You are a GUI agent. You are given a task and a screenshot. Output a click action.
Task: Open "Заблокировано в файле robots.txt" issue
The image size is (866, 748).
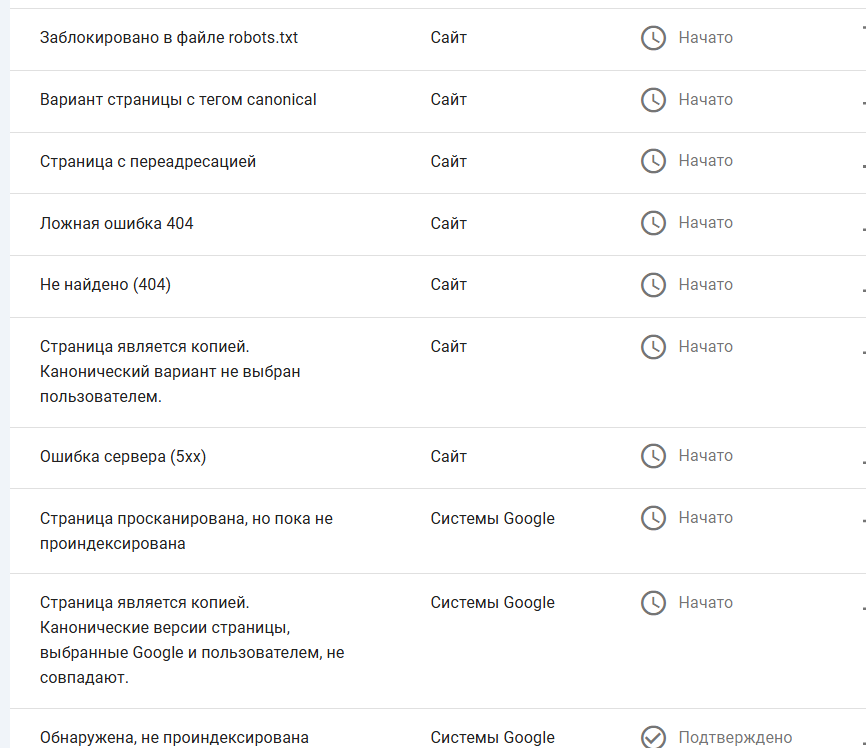(169, 38)
